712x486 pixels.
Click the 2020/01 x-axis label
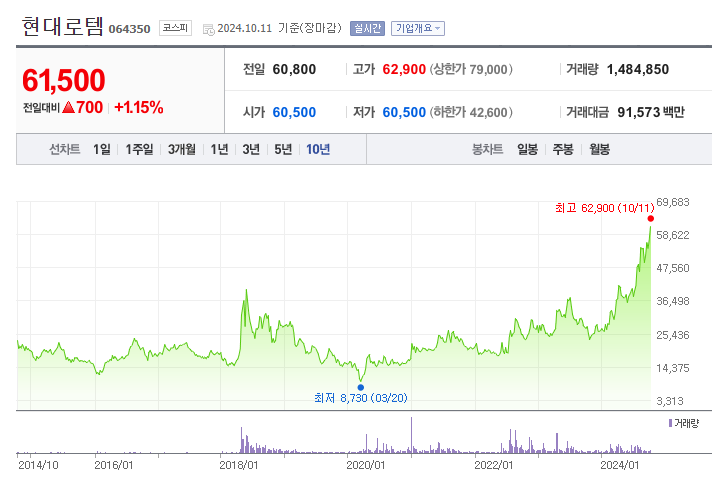[x=366, y=466]
